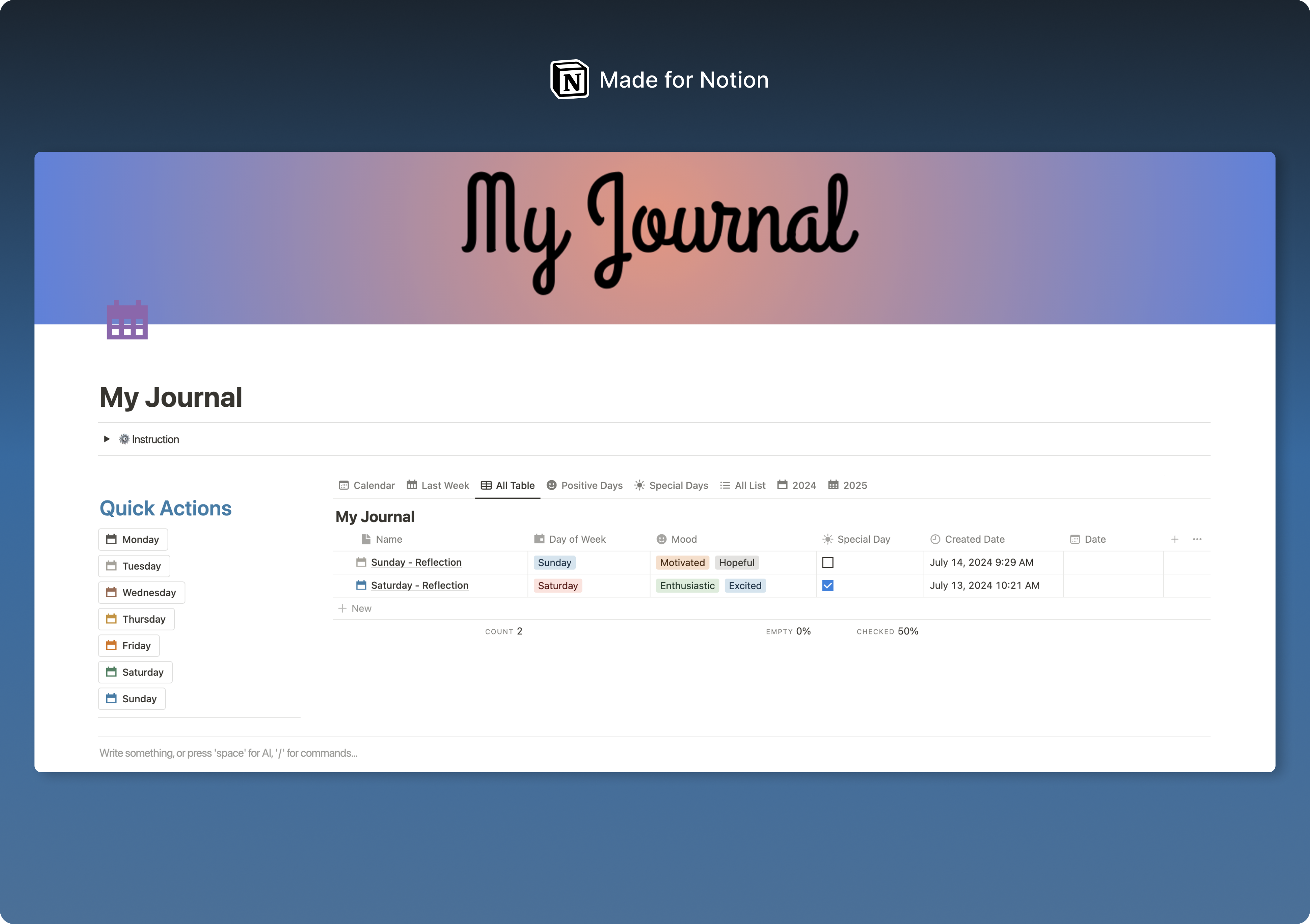Screen dimensions: 1310x924
Task: Click the Mood column smiley icon
Action: click(x=661, y=539)
